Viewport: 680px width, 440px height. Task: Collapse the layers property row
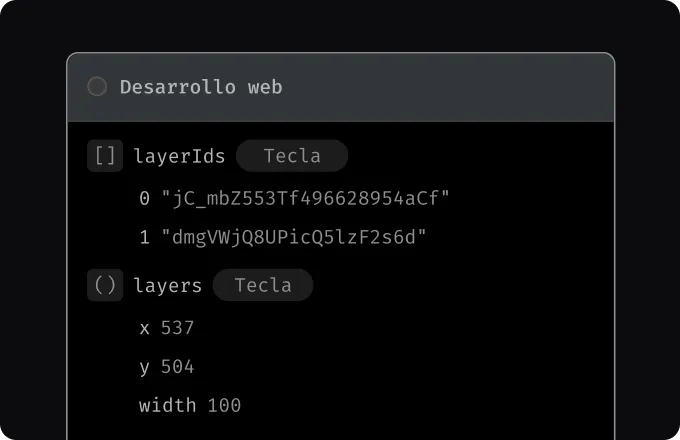168,285
